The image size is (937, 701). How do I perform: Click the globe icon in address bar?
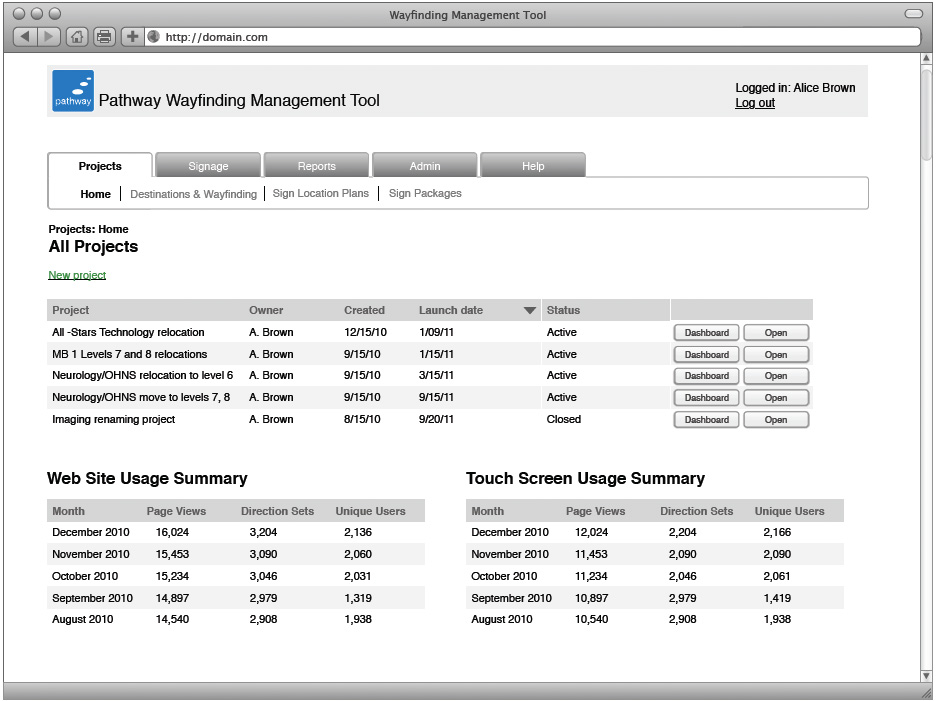pyautogui.click(x=154, y=37)
